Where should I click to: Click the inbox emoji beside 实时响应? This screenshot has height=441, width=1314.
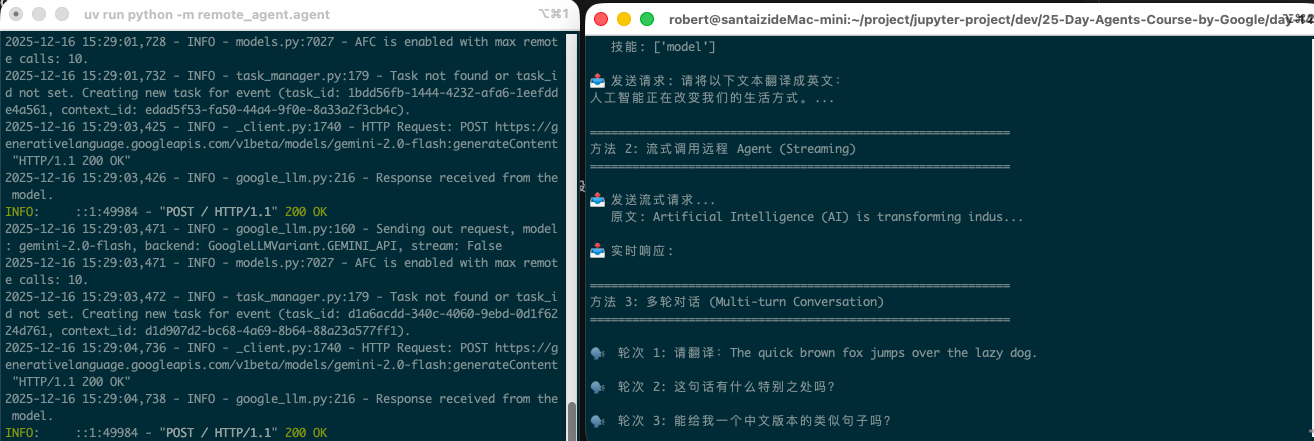click(x=598, y=250)
